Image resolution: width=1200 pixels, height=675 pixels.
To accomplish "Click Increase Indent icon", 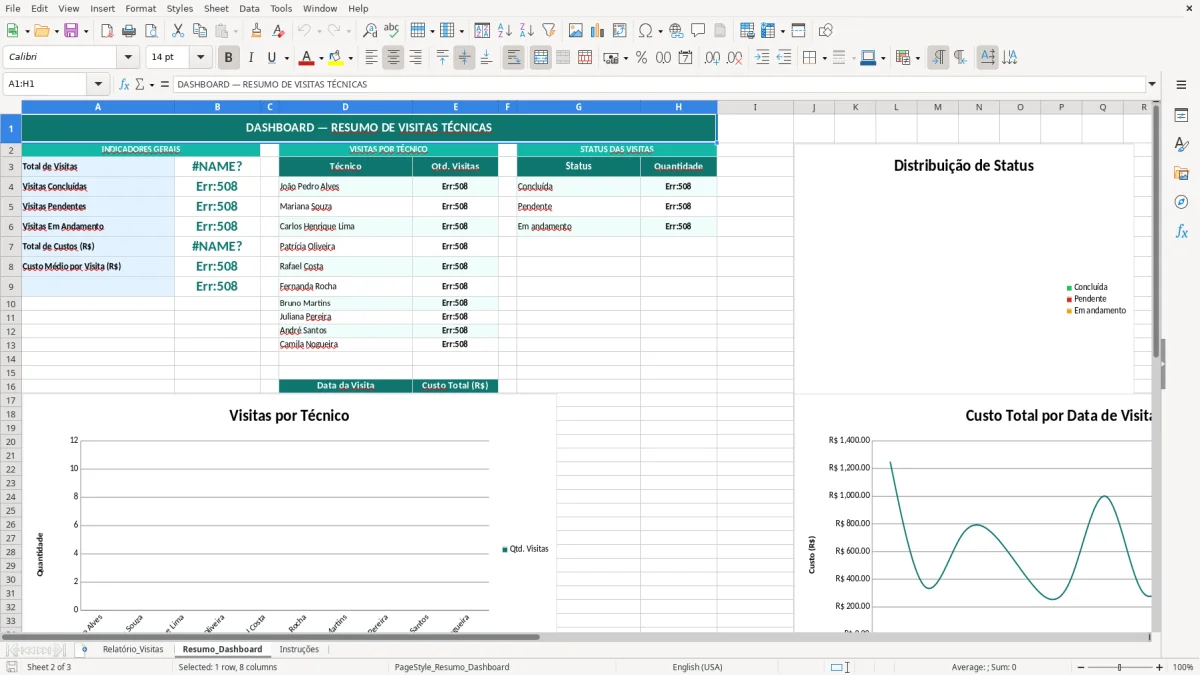I will (x=762, y=58).
